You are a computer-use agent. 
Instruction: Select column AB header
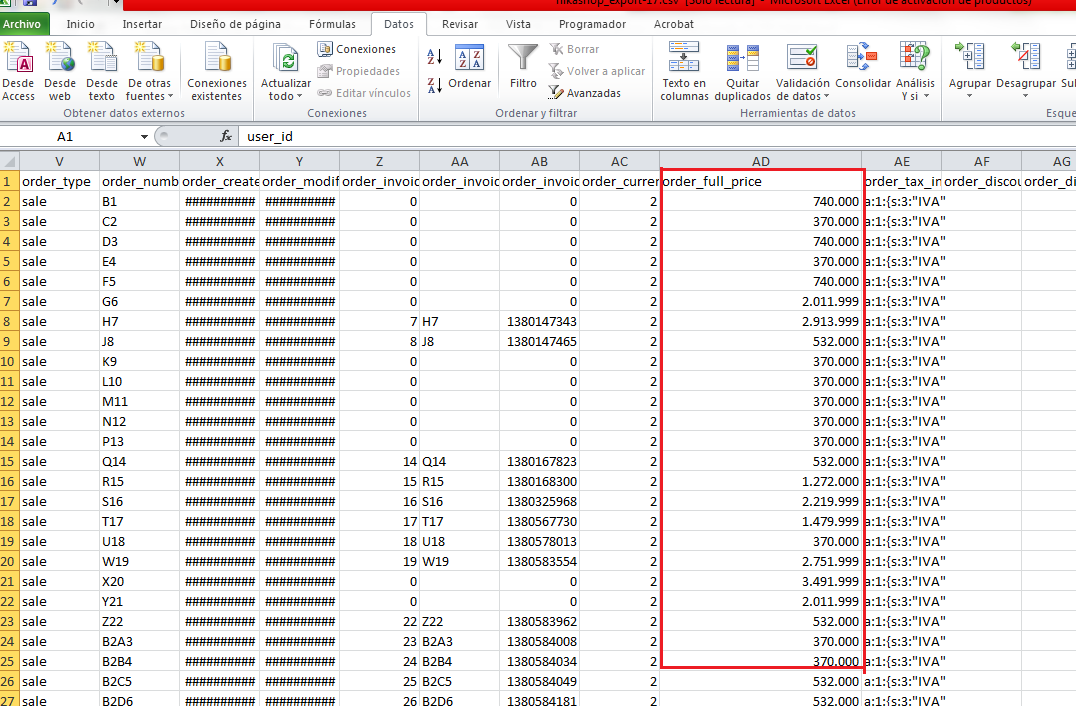[x=539, y=161]
